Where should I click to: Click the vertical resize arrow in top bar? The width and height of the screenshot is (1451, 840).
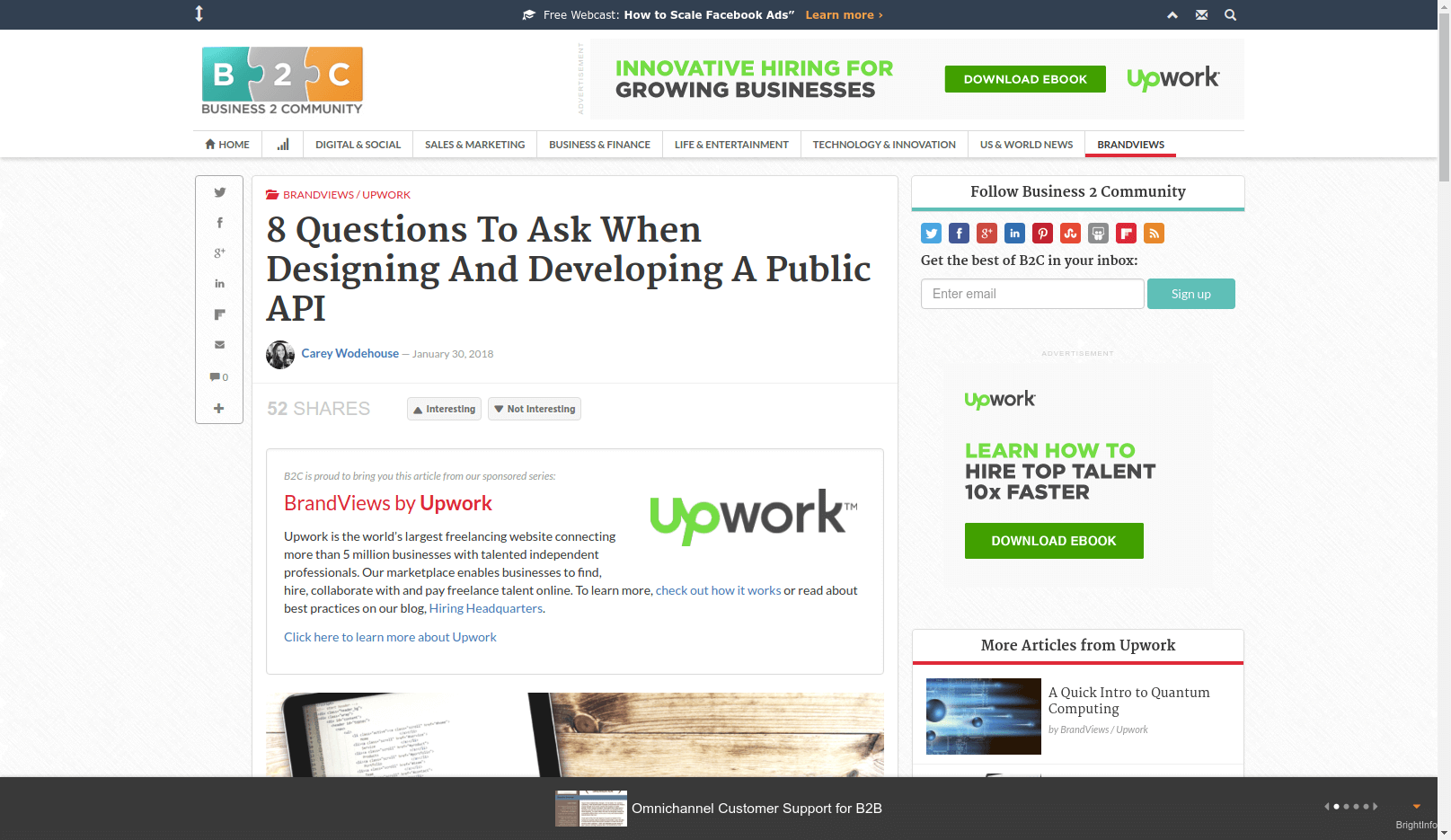coord(199,13)
